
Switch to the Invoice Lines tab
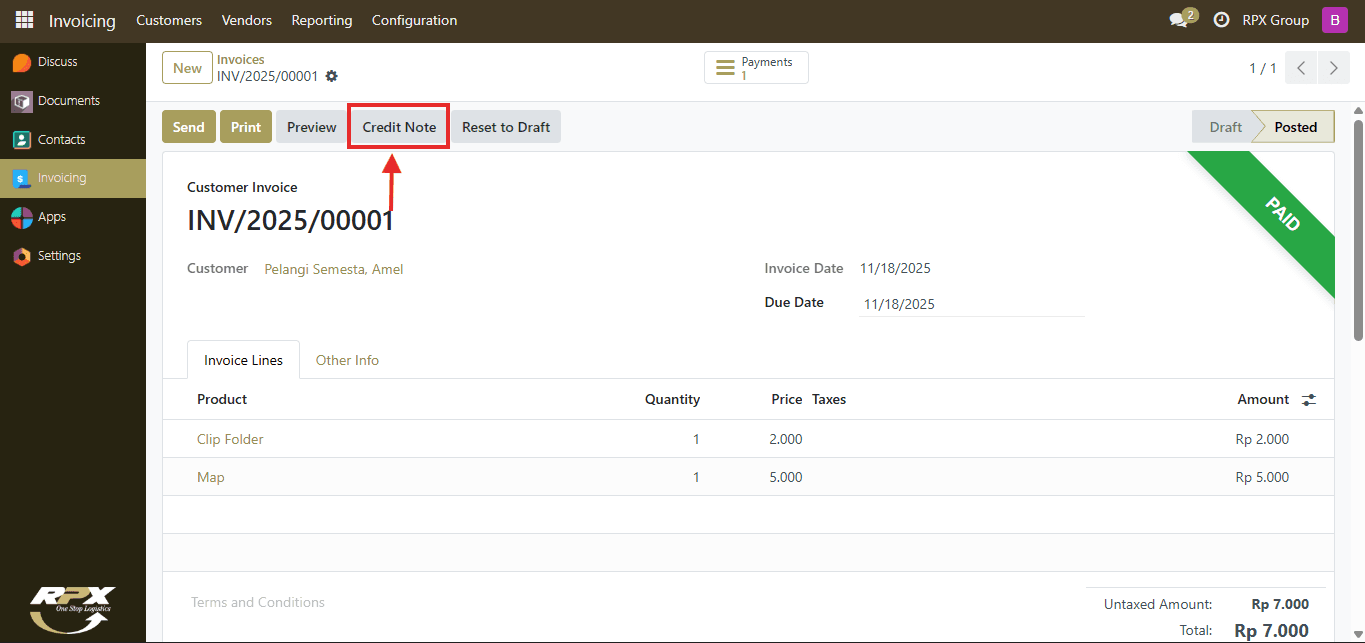point(243,360)
